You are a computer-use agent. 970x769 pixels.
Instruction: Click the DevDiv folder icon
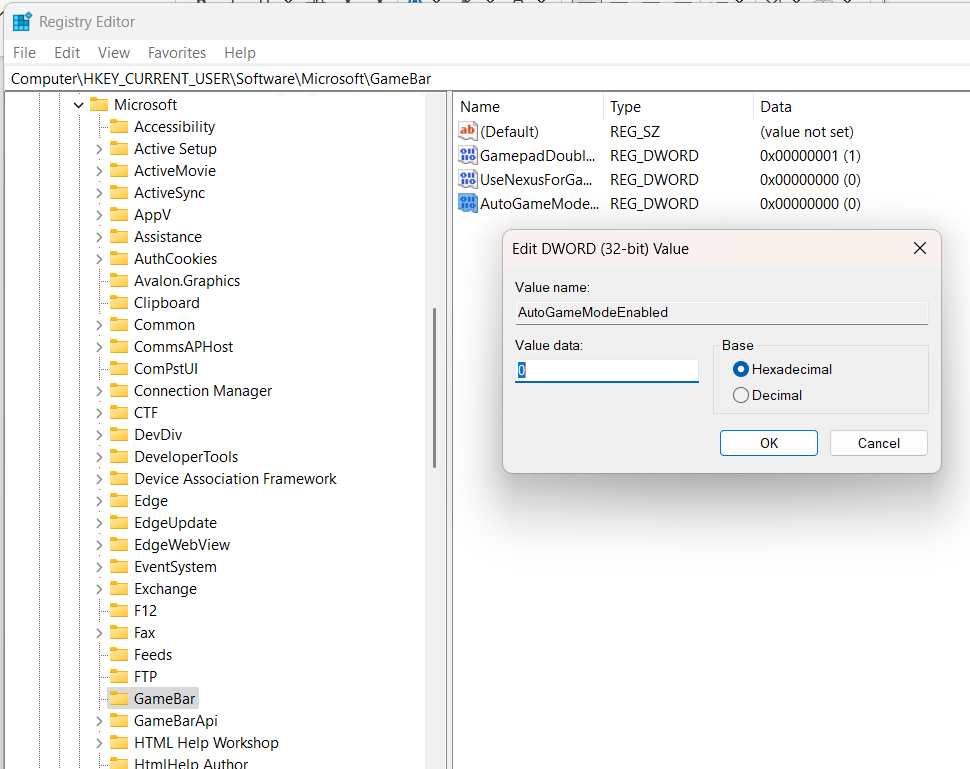pos(119,435)
